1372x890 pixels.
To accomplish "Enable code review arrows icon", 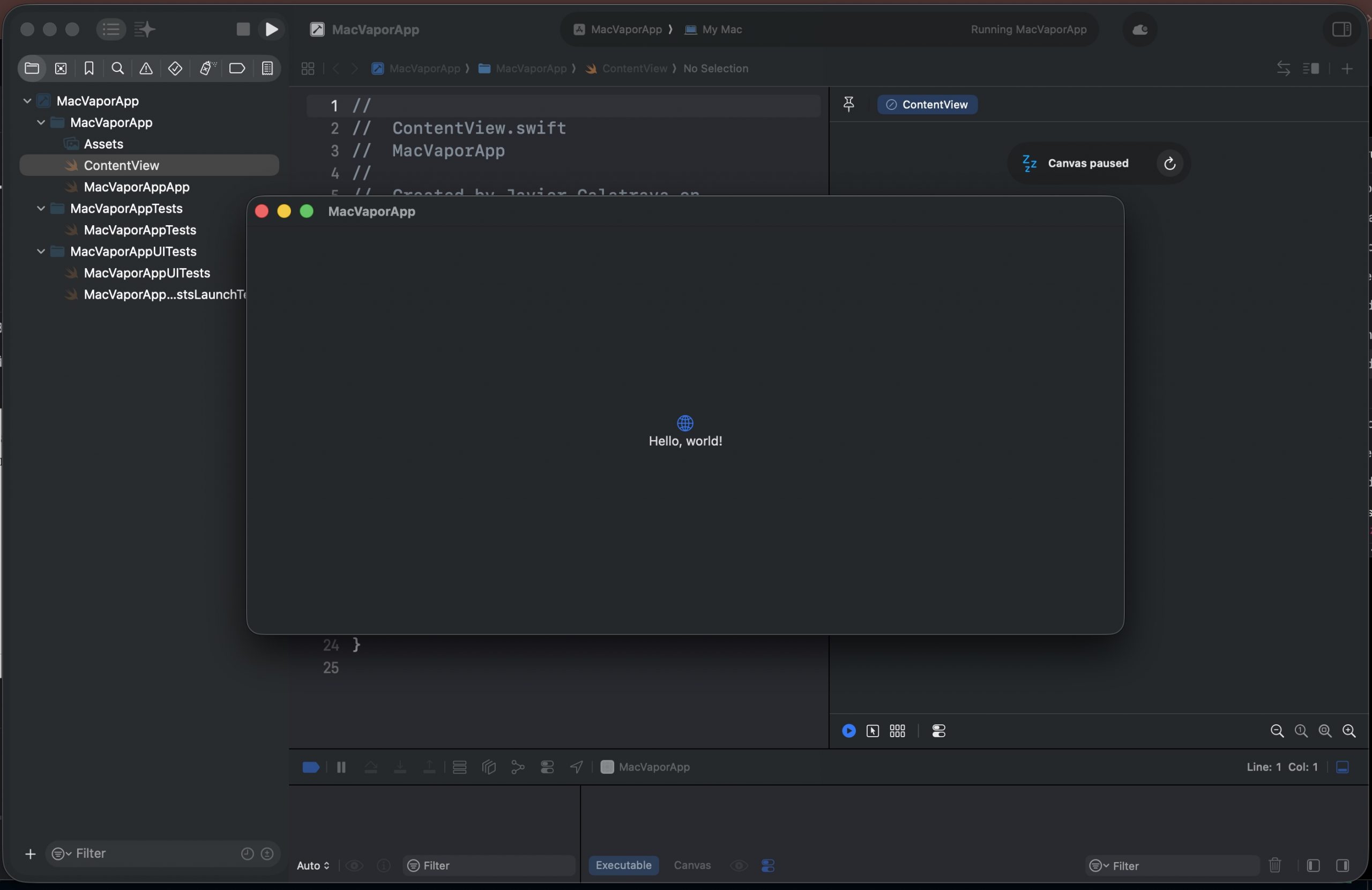I will 1283,69.
